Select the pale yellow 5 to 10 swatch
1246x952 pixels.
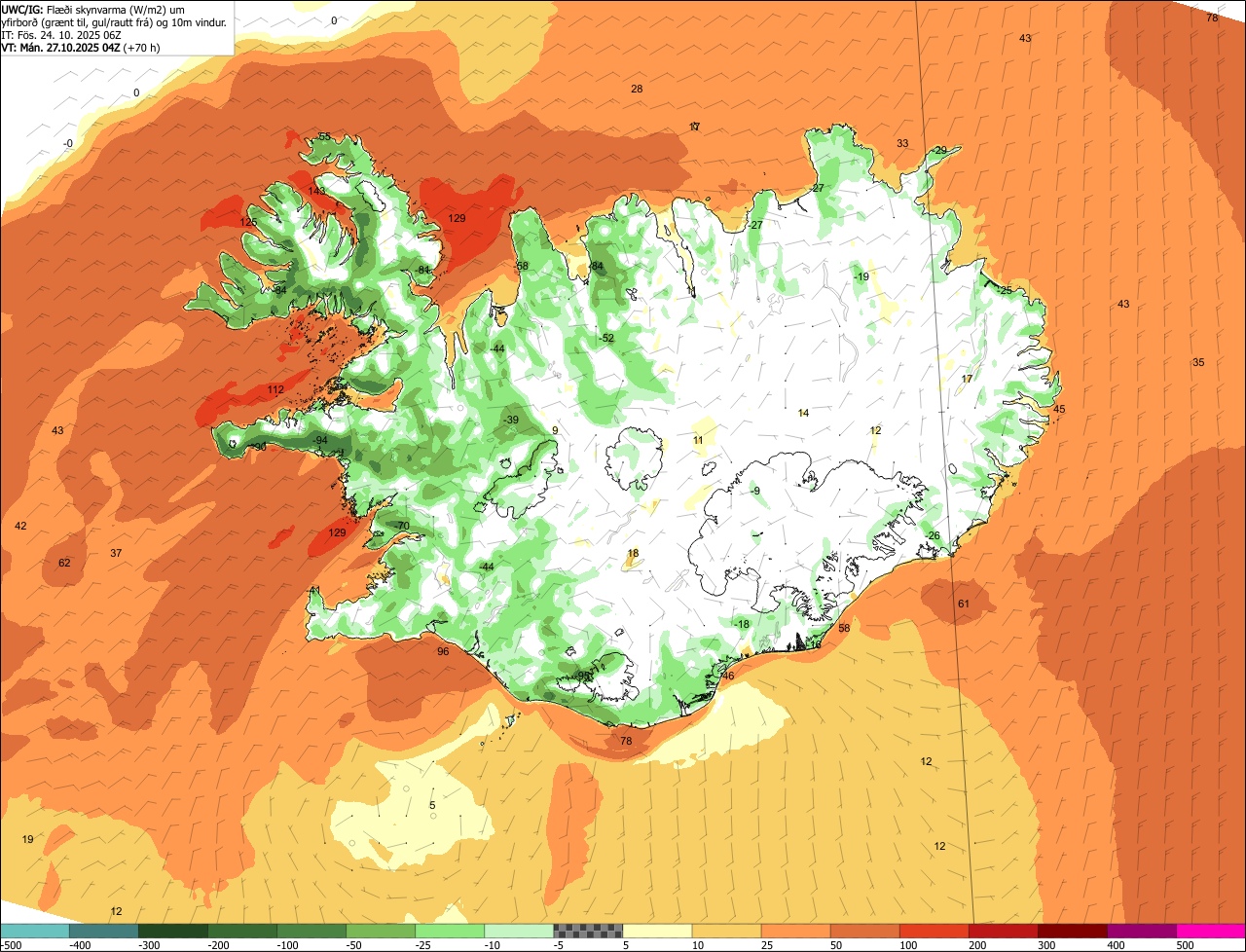click(x=657, y=931)
